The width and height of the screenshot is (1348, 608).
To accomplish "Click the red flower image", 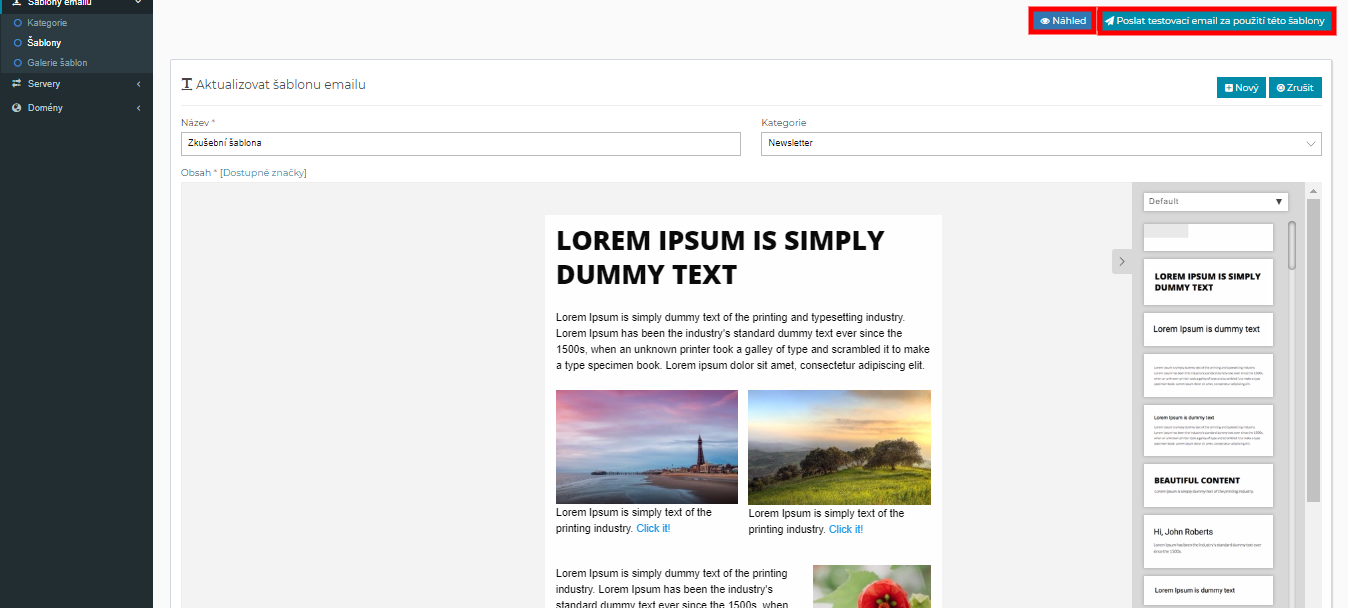I will coord(872,586).
